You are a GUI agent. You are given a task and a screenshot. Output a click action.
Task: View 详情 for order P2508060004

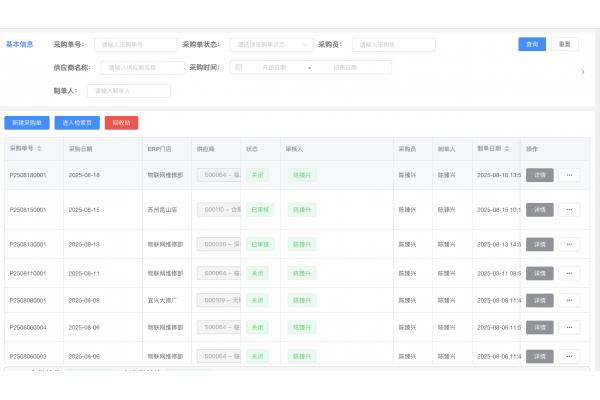click(539, 327)
